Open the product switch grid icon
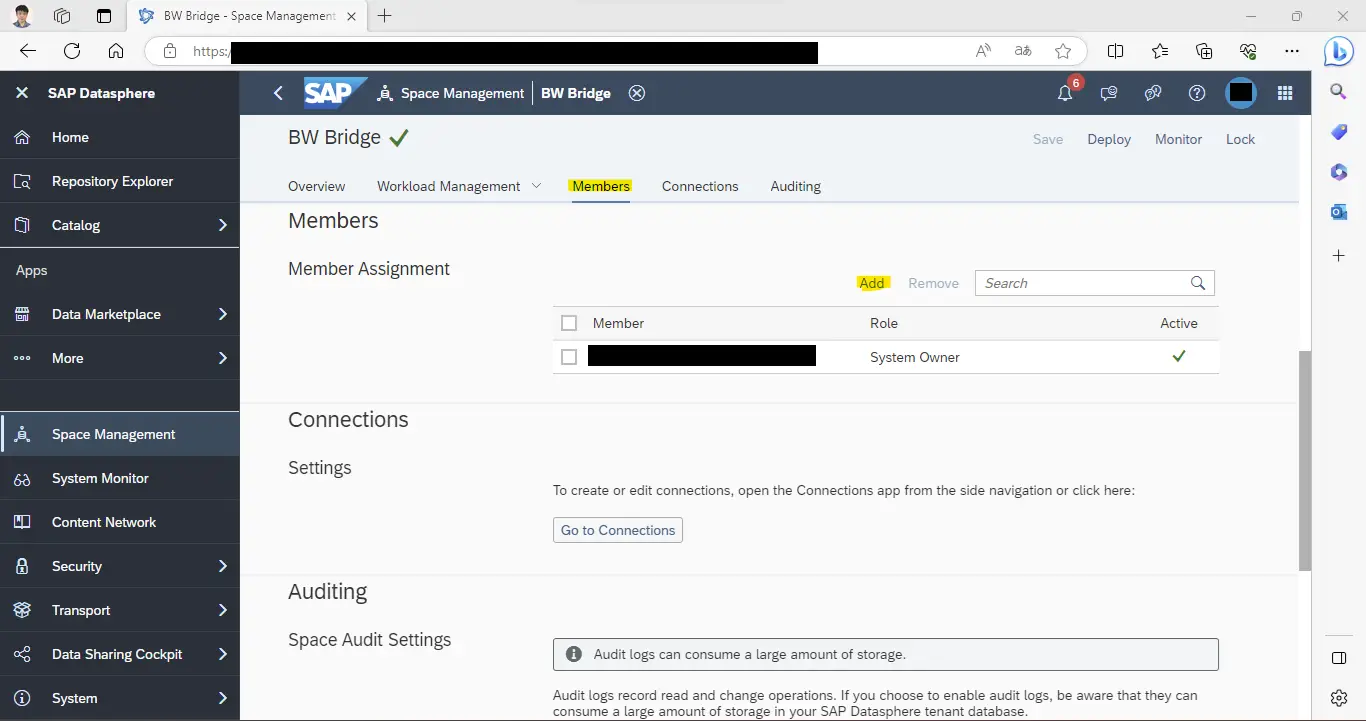This screenshot has height=721, width=1366. [1286, 93]
